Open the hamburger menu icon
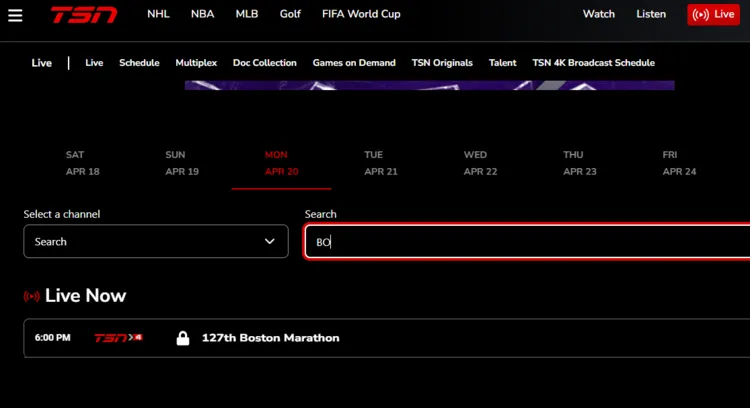The height and width of the screenshot is (408, 750). tap(14, 15)
